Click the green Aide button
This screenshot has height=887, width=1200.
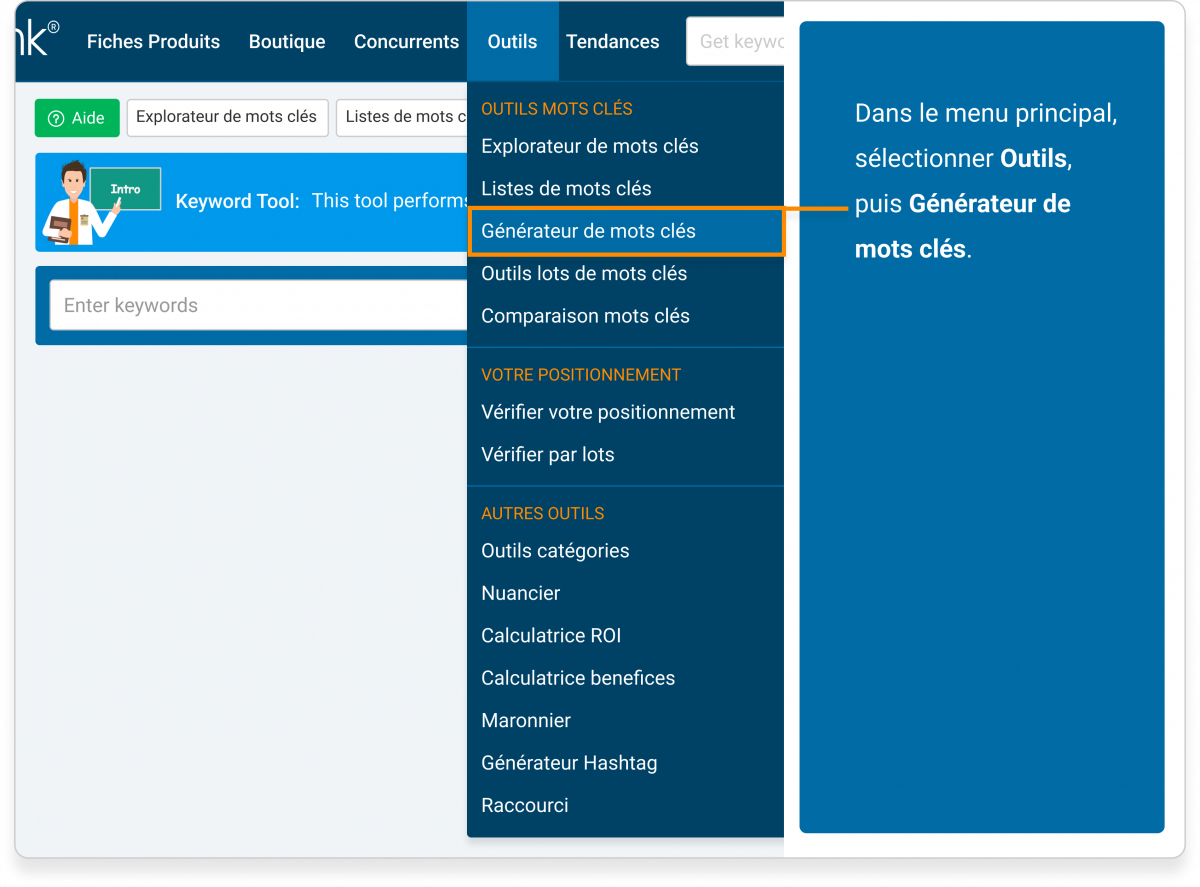(77, 118)
